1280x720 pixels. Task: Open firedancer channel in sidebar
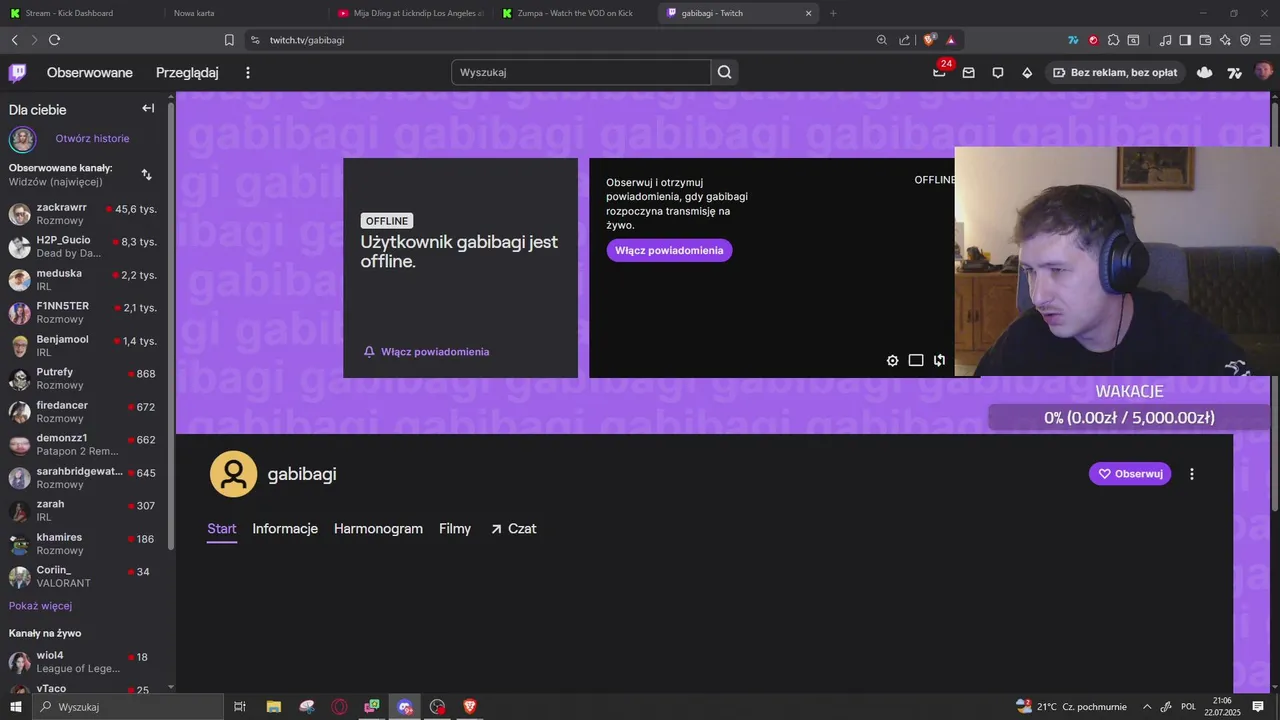[84, 412]
